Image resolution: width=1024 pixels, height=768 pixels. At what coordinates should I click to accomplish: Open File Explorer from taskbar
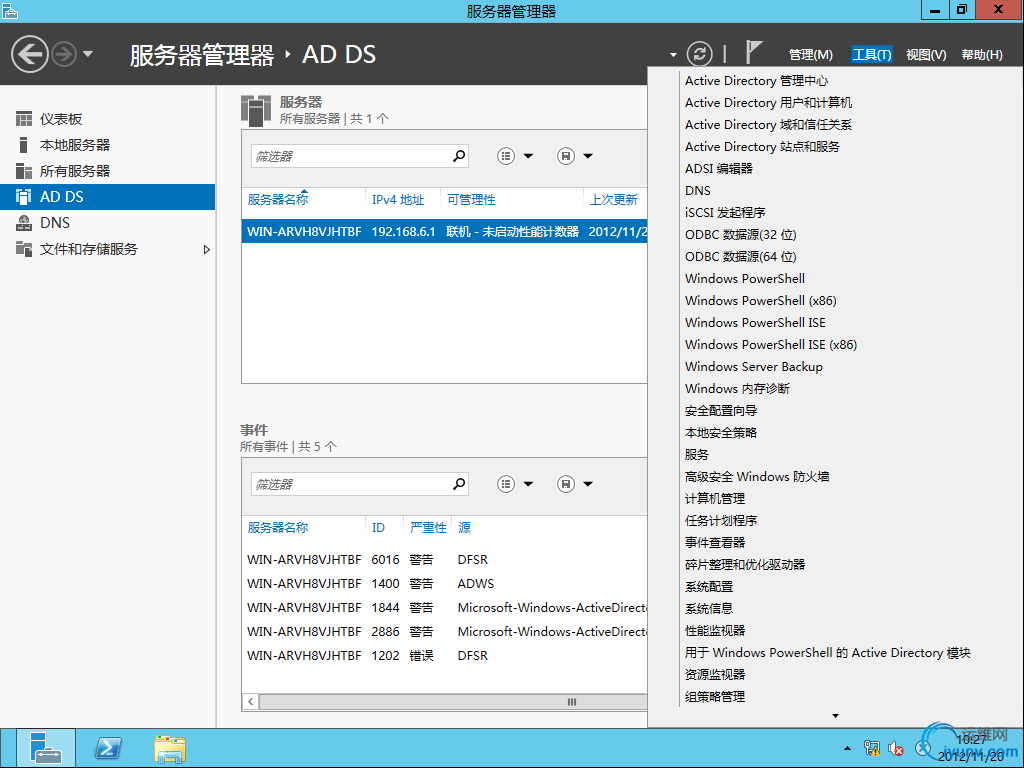click(170, 748)
